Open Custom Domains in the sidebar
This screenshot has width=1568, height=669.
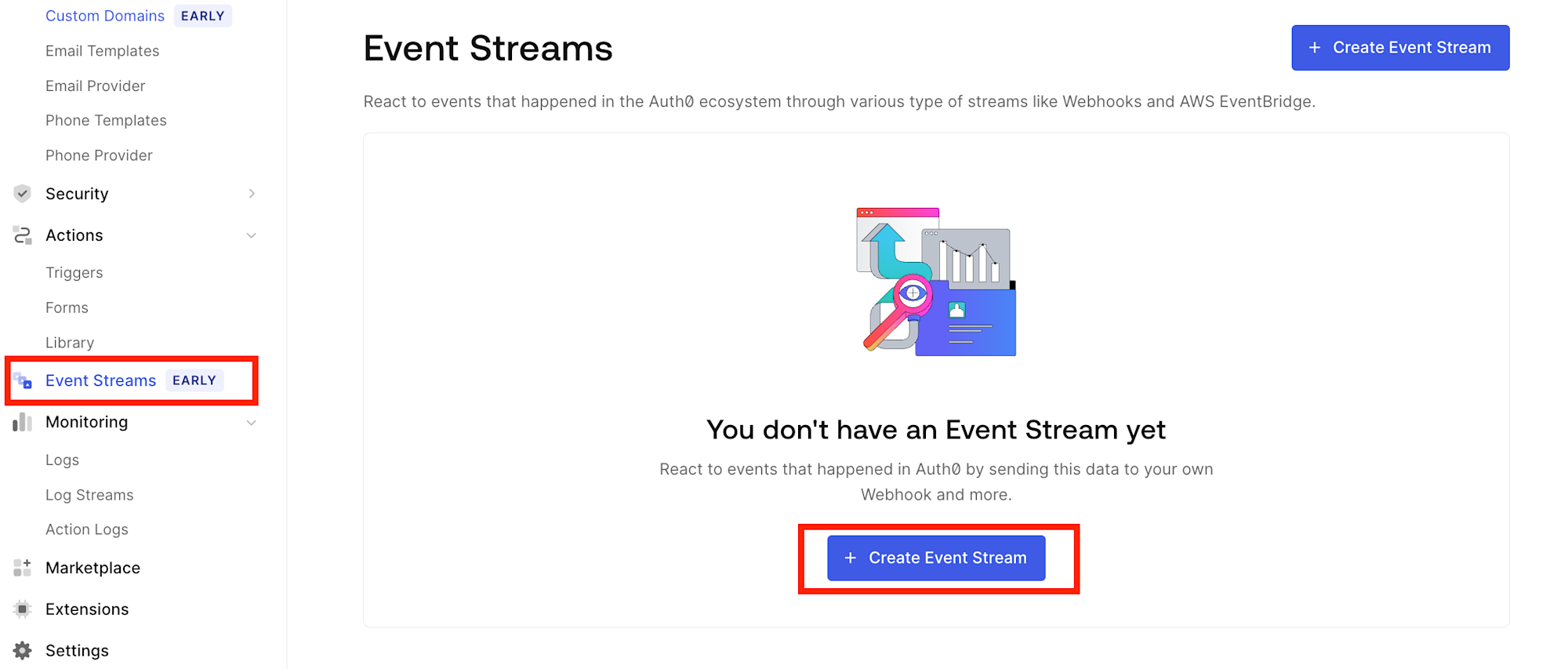(x=105, y=16)
